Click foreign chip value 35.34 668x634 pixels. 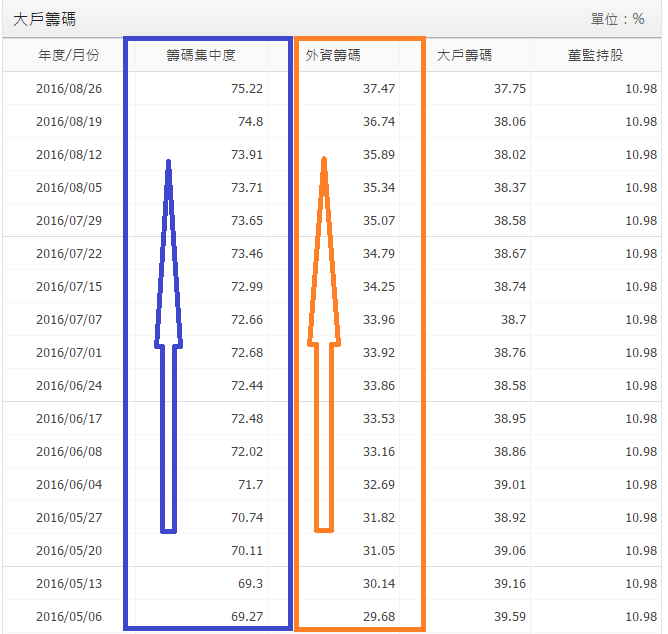pos(379,188)
